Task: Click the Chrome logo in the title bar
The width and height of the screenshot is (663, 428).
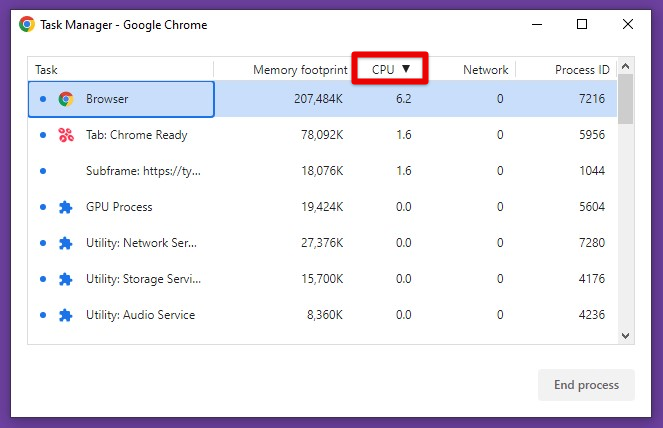Action: [27, 25]
